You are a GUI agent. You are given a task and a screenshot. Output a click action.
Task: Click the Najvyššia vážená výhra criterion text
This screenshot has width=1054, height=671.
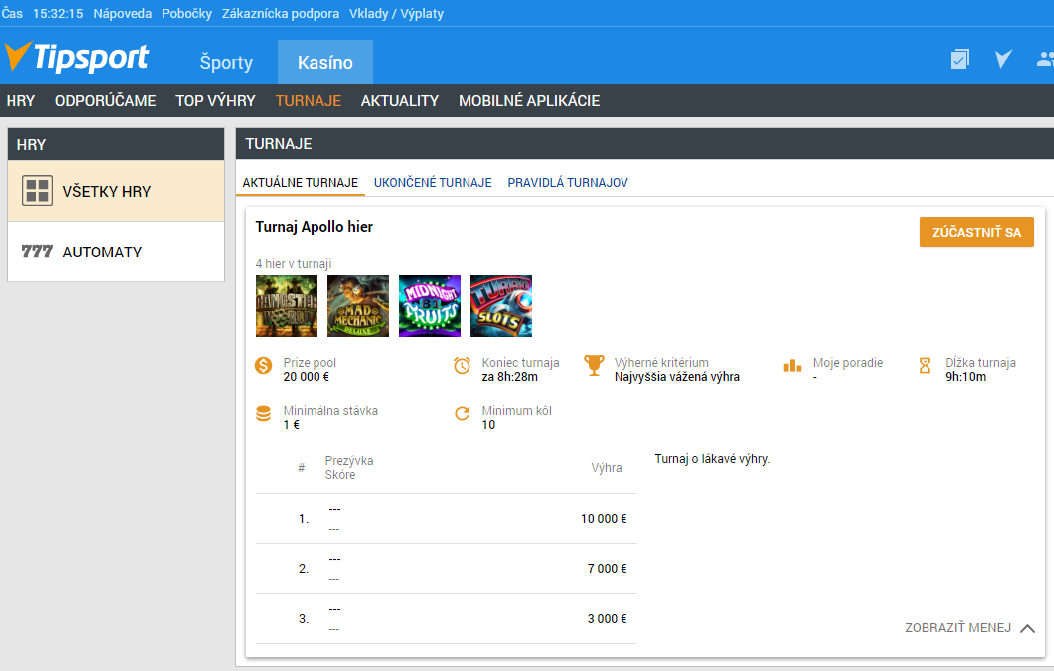677,377
